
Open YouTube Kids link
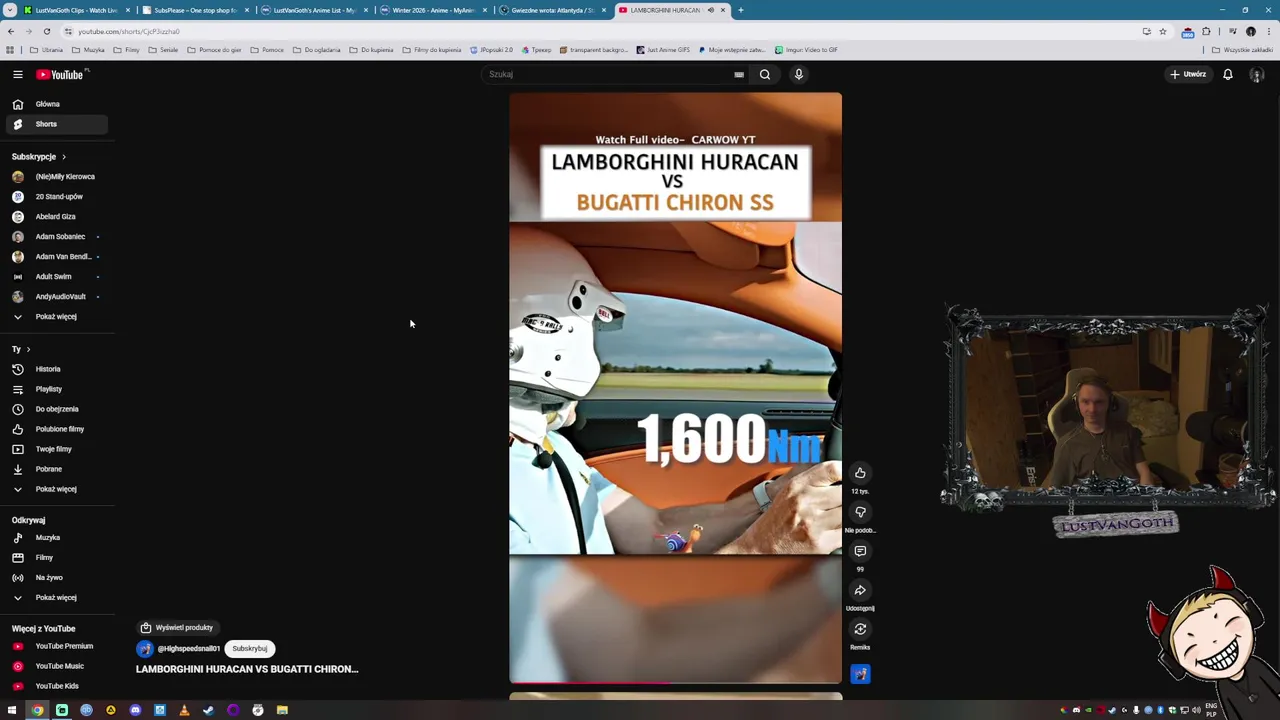(55, 686)
